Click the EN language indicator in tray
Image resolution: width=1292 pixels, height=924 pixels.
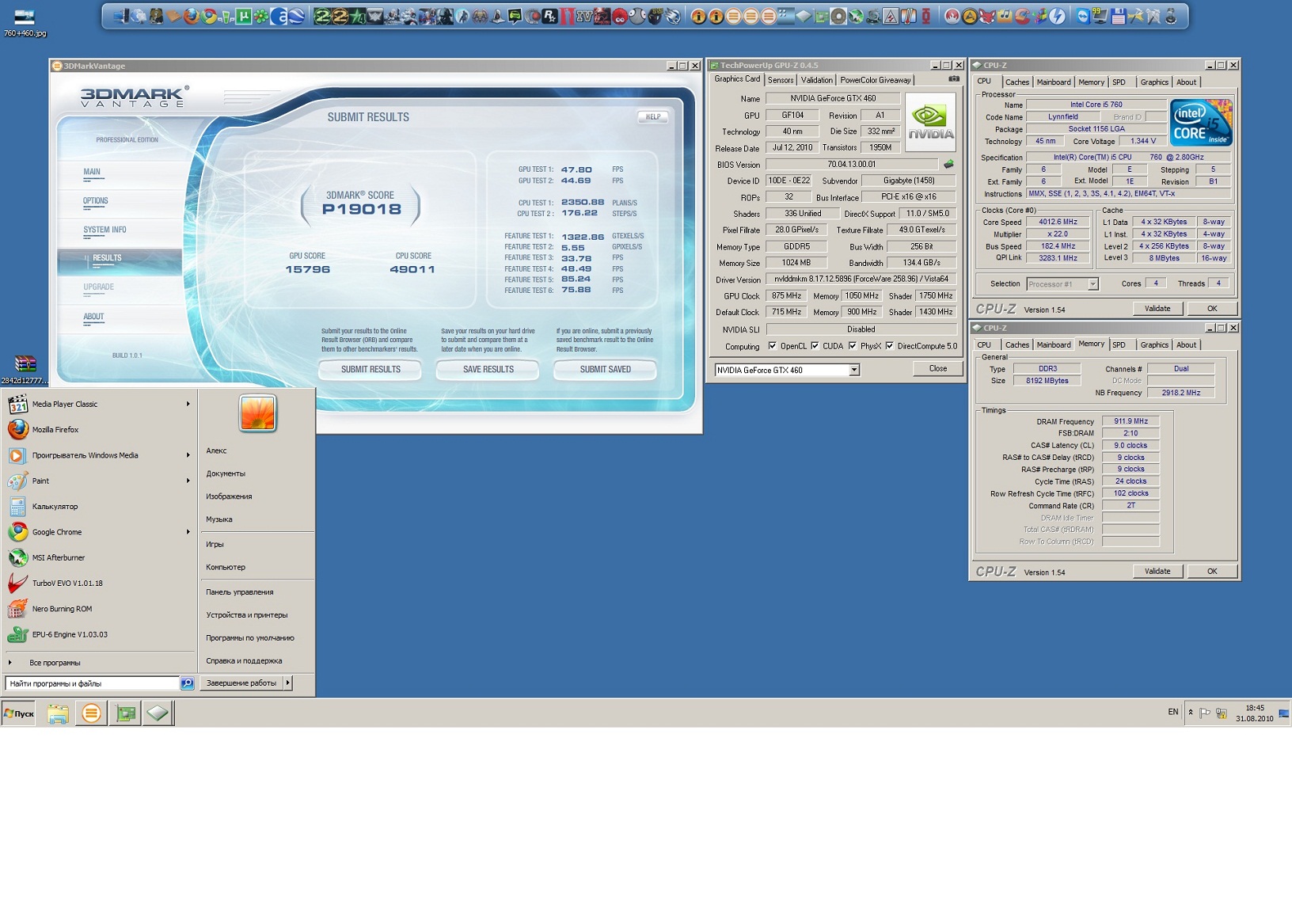pos(1173,712)
